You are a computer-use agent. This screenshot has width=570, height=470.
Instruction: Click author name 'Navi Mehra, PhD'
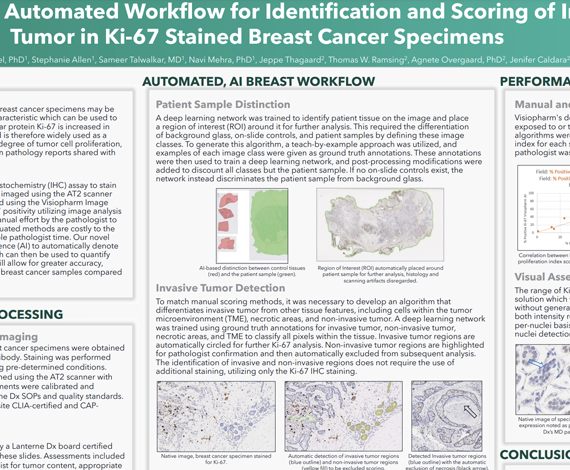(x=221, y=60)
